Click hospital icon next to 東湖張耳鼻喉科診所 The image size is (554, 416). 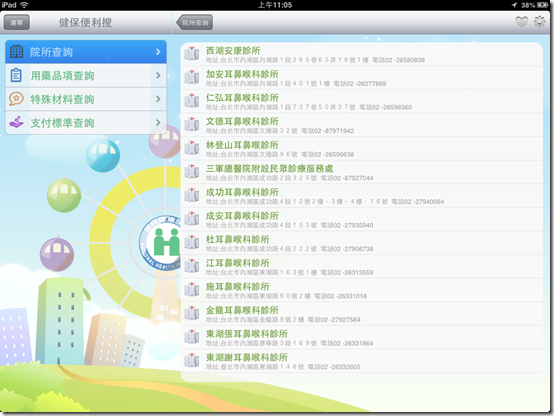(x=192, y=337)
